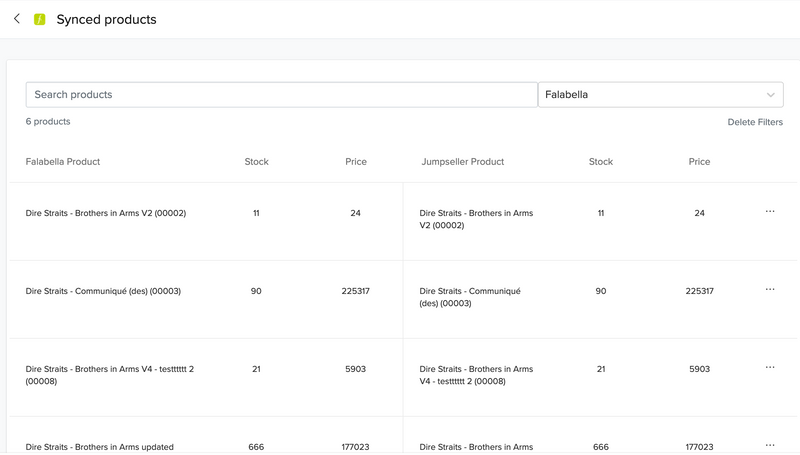Image resolution: width=800 pixels, height=455 pixels.
Task: Click Synced products page title
Action: click(x=106, y=19)
